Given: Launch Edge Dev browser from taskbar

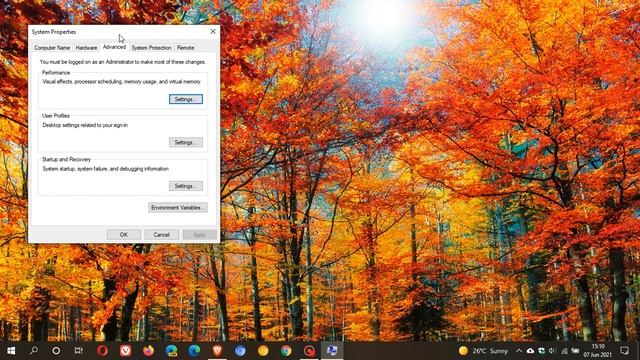Looking at the screenshot, I should (171, 351).
